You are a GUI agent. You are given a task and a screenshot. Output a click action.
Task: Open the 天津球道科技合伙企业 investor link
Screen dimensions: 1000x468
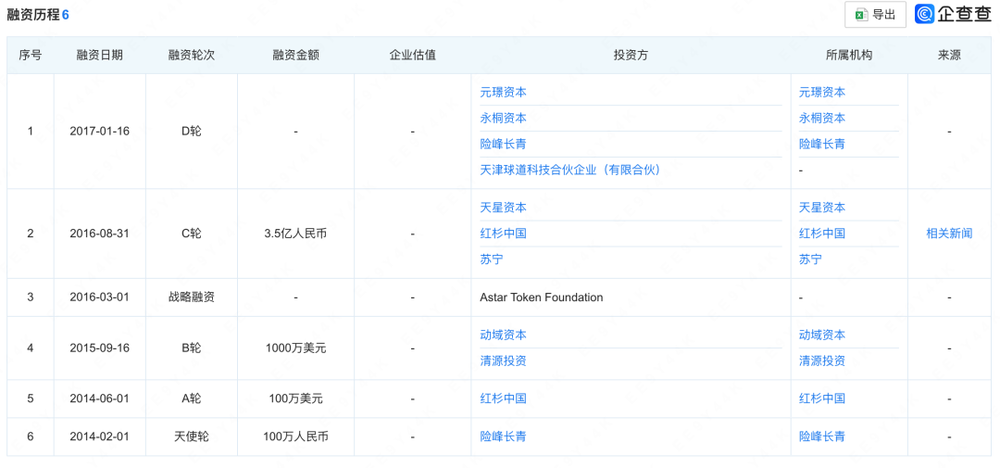570,170
